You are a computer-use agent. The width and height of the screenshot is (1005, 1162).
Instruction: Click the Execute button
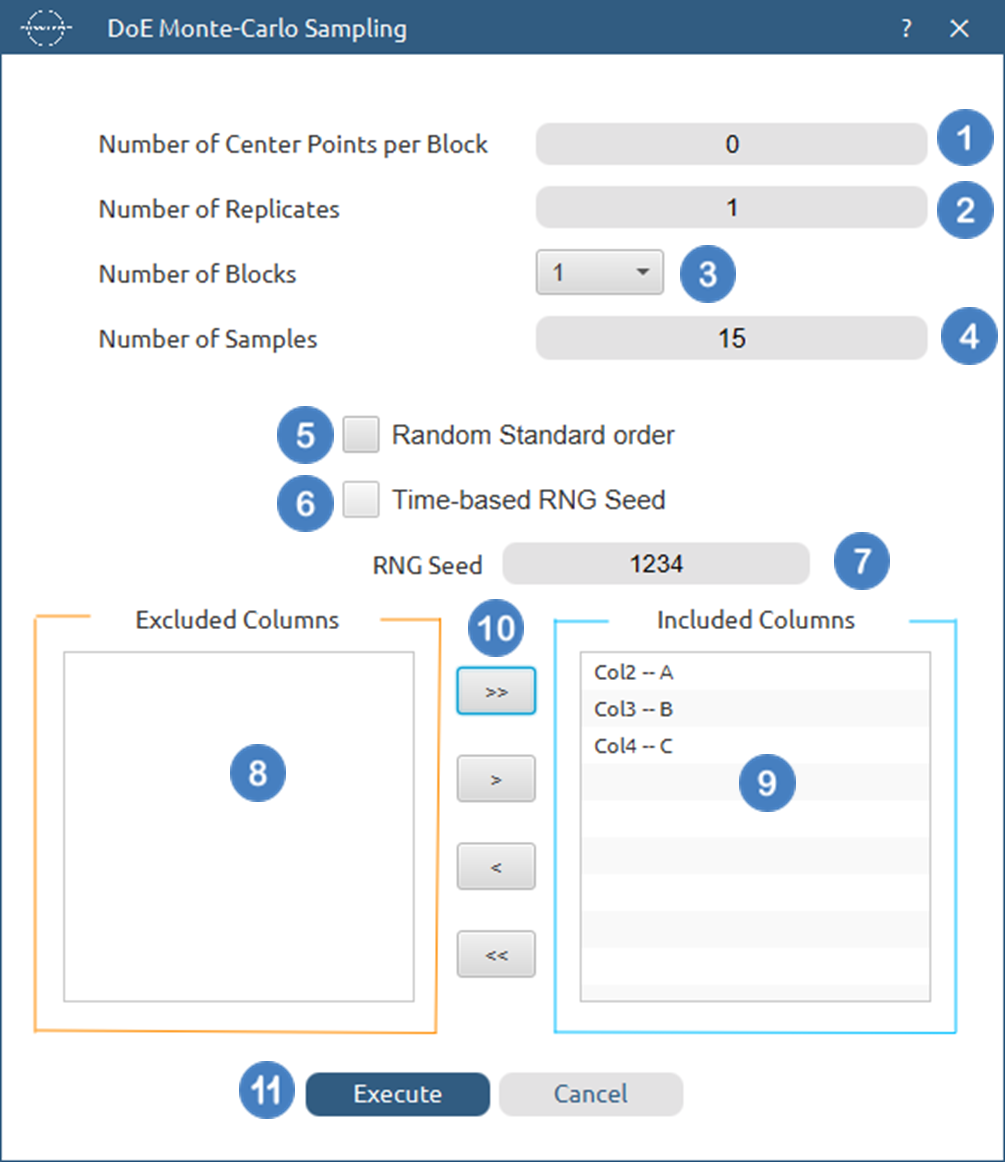397,1094
